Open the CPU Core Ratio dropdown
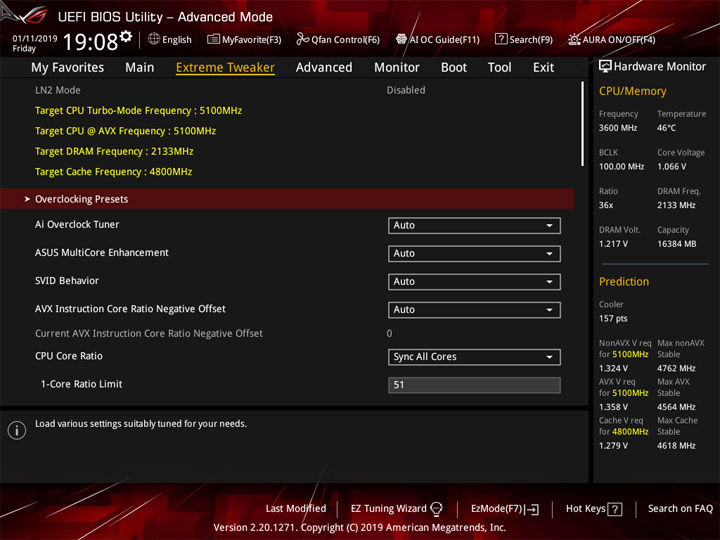Image resolution: width=720 pixels, height=540 pixels. 474,357
